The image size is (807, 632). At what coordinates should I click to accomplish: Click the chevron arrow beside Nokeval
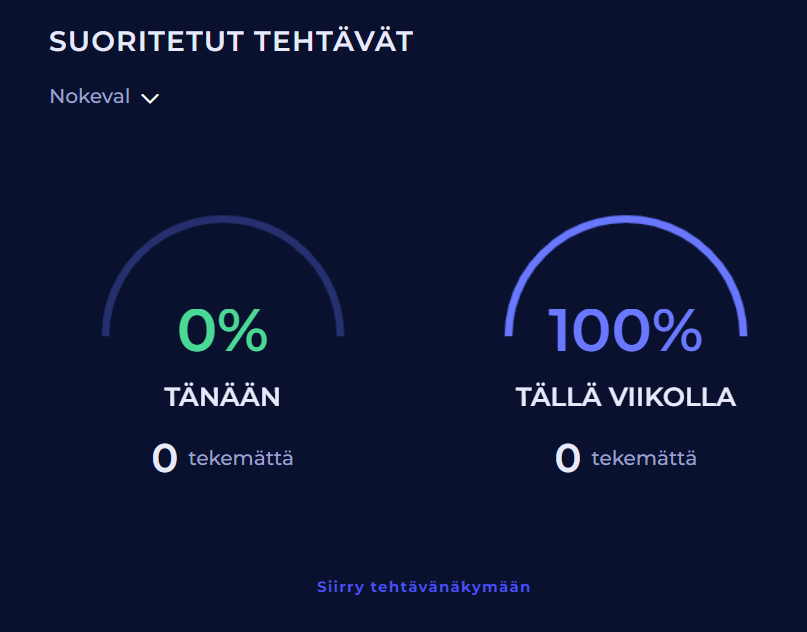[x=150, y=98]
